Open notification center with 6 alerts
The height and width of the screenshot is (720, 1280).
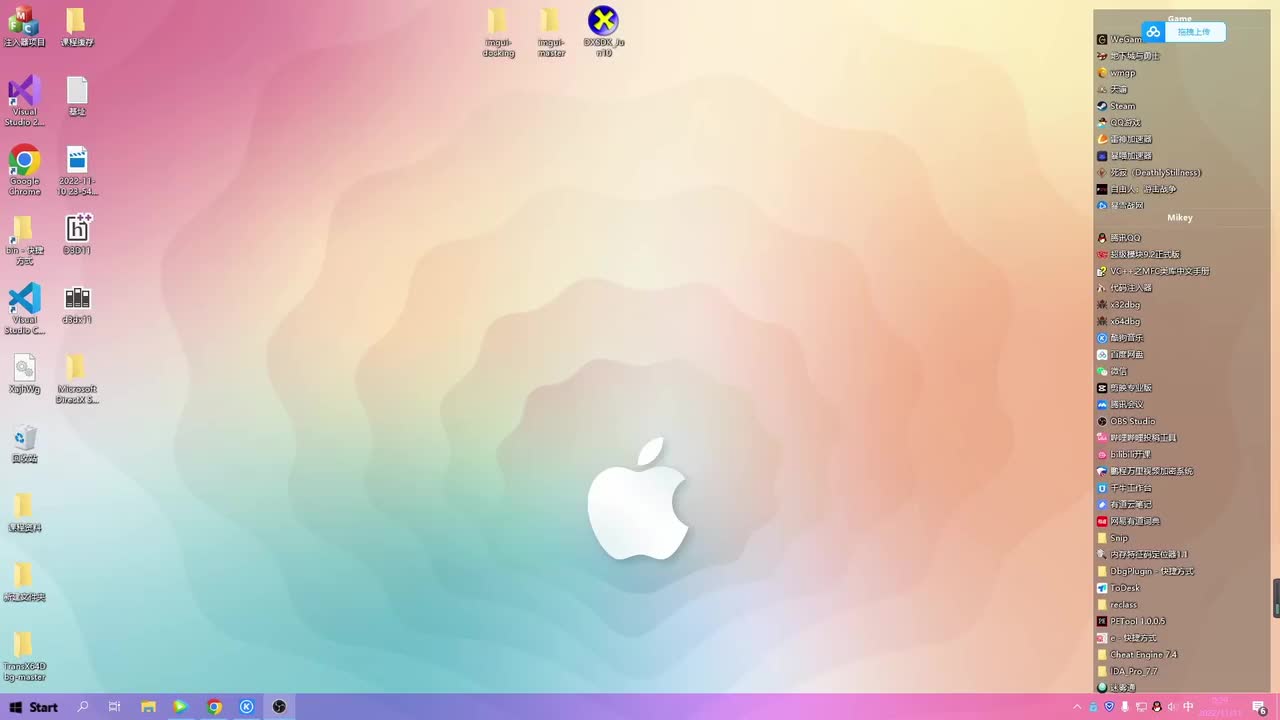[x=1259, y=707]
